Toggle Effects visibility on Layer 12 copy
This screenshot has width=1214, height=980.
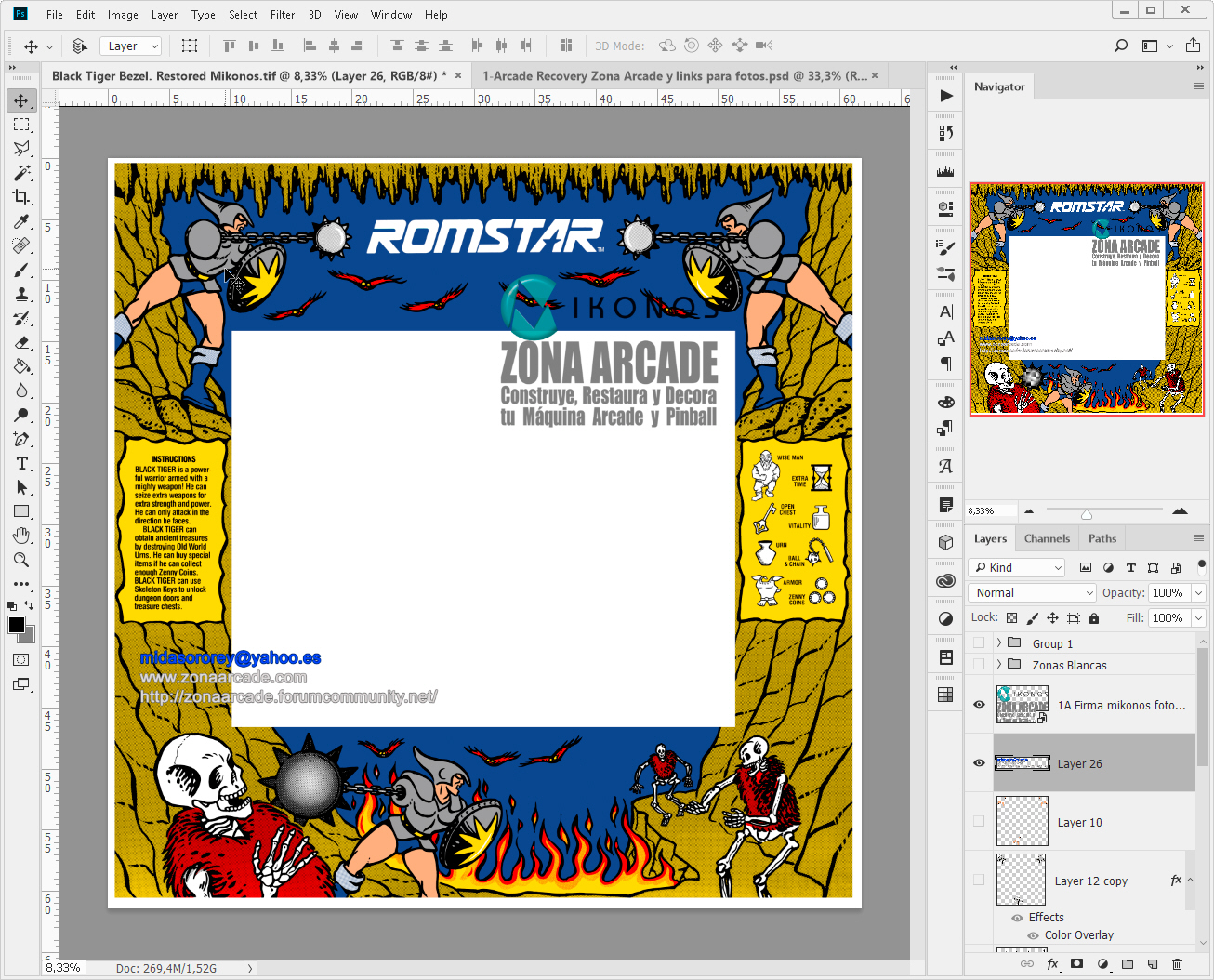point(1019,917)
